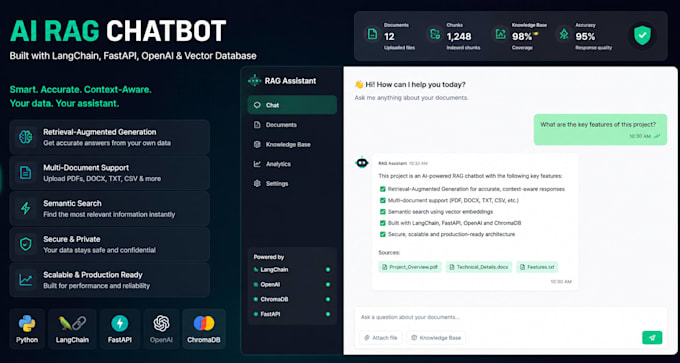Viewport: 680px width, 363px height.
Task: Click the checkbox beside Built with LangChain line
Action: tap(382, 223)
